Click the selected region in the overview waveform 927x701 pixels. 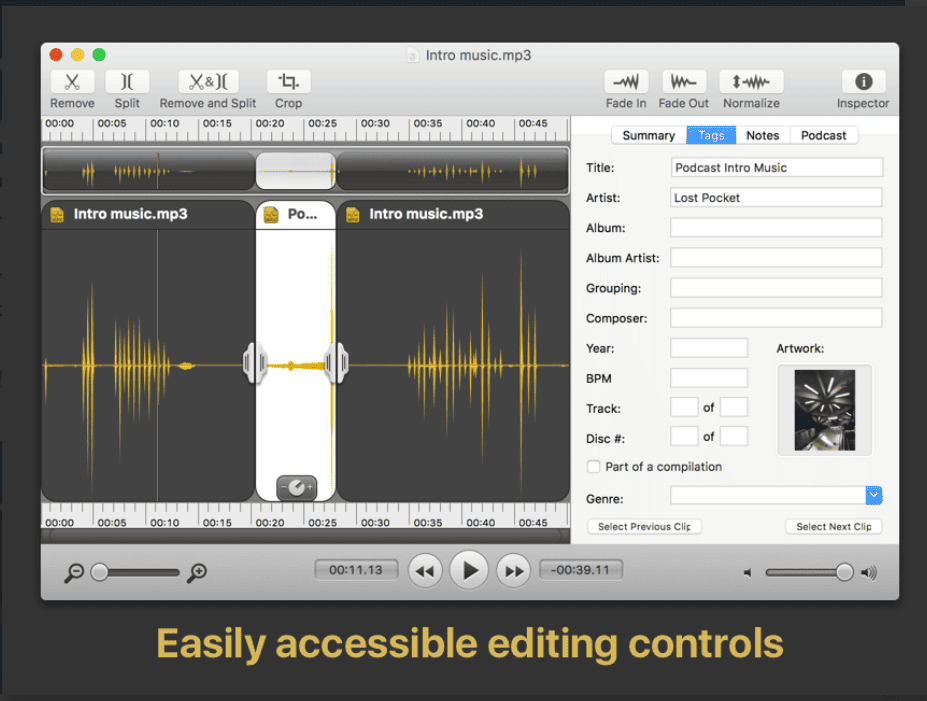[x=296, y=171]
